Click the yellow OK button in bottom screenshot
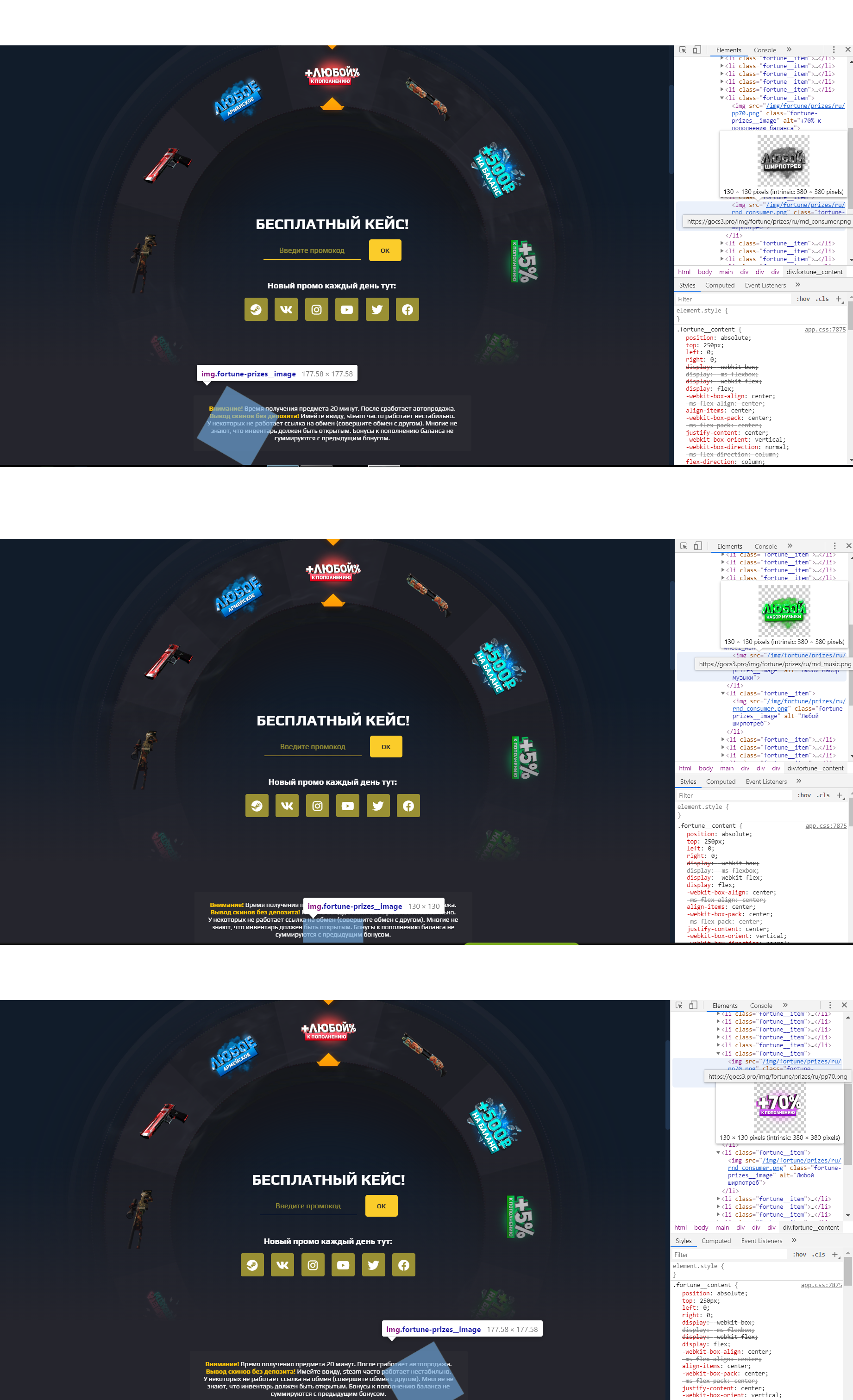 coord(381,1206)
